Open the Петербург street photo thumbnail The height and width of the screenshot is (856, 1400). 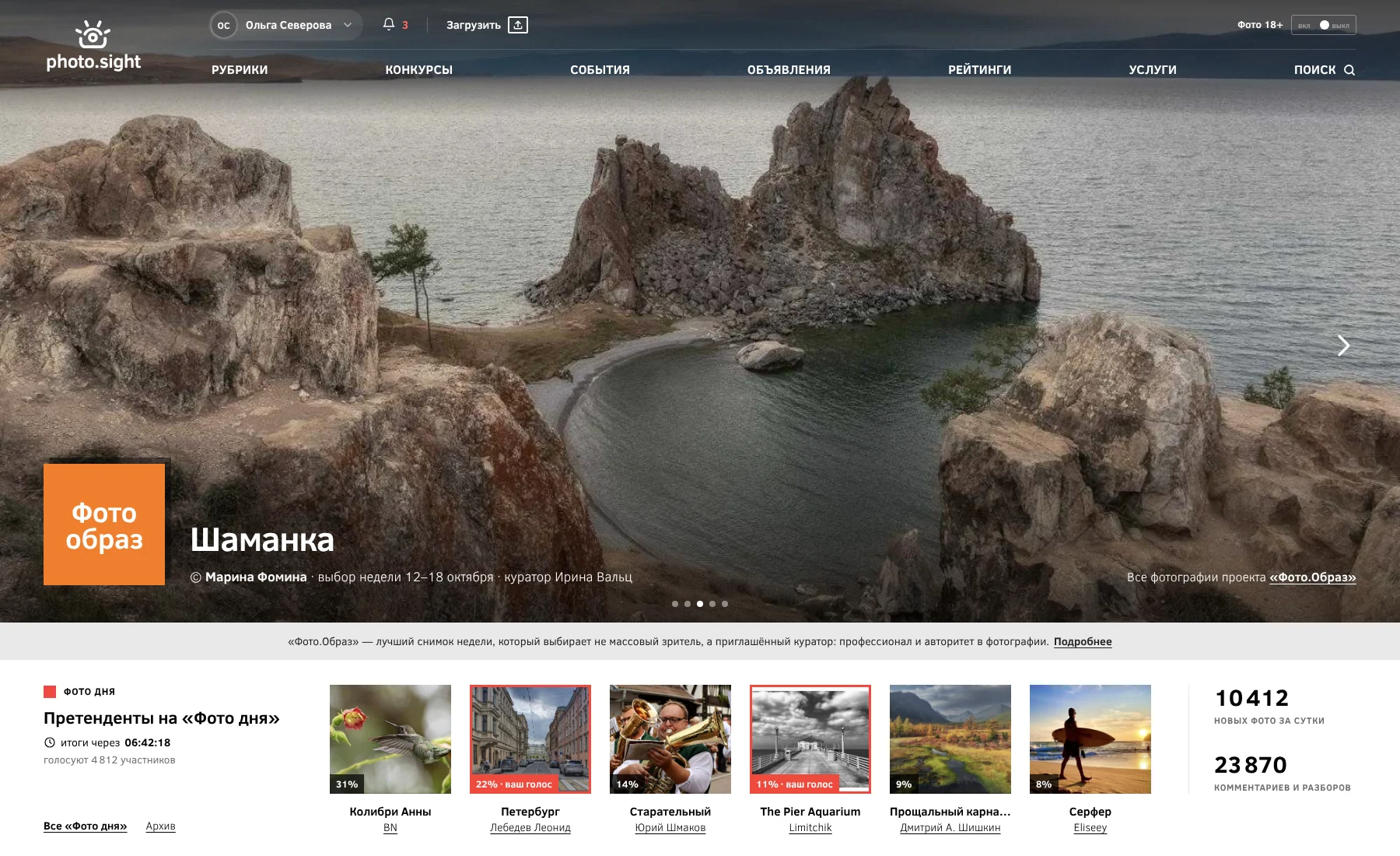coord(530,739)
